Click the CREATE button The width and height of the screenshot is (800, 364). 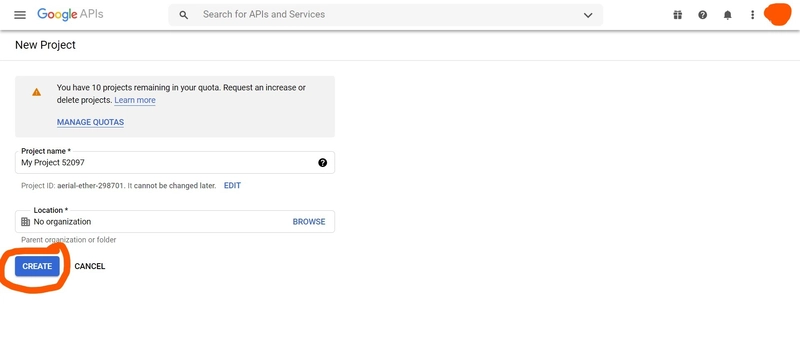coord(37,266)
